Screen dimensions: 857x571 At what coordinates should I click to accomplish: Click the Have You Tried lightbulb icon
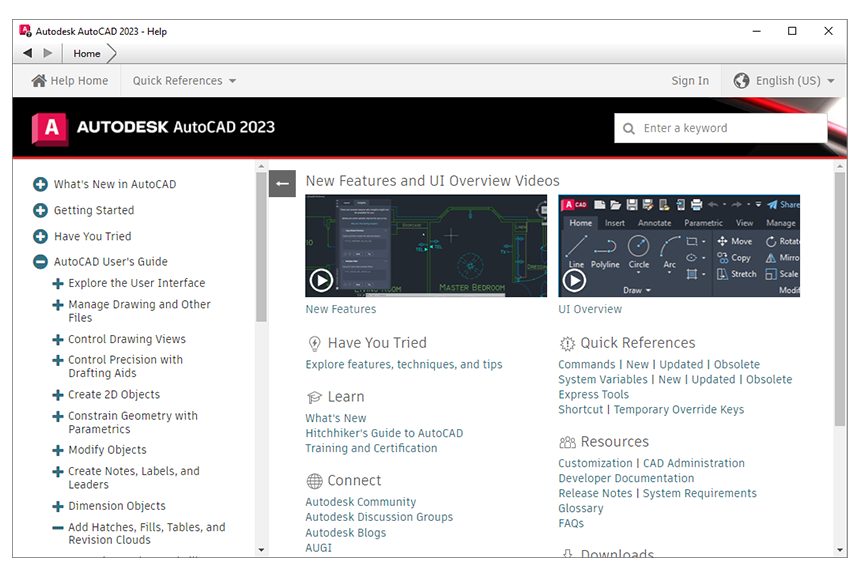point(314,343)
